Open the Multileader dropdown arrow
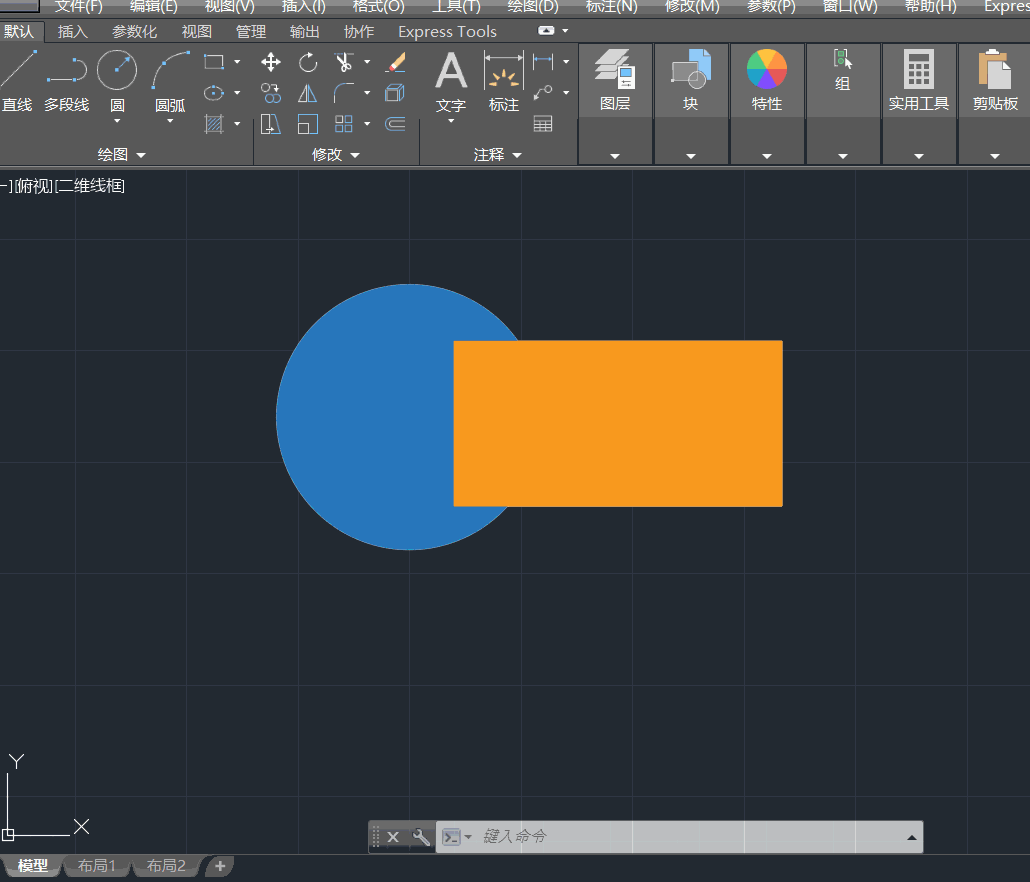The height and width of the screenshot is (882, 1030). click(566, 93)
